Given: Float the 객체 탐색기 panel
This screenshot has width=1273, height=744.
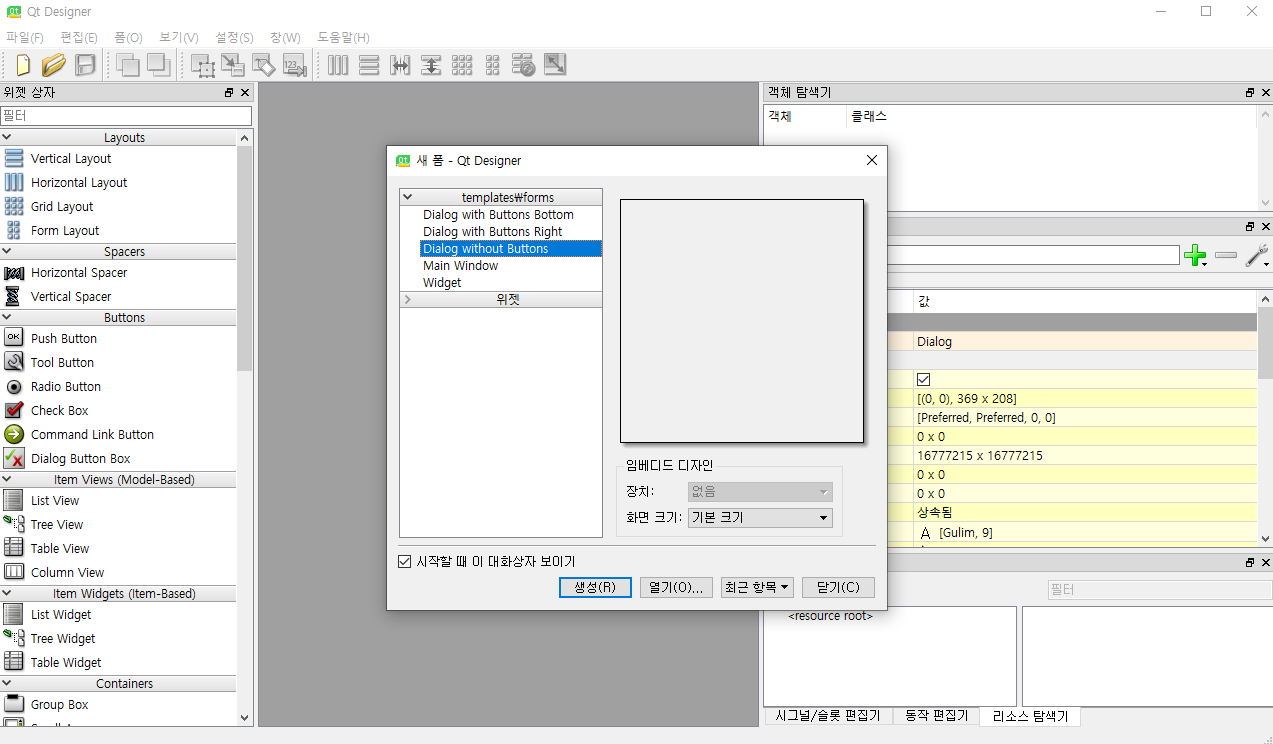Looking at the screenshot, I should [1250, 92].
